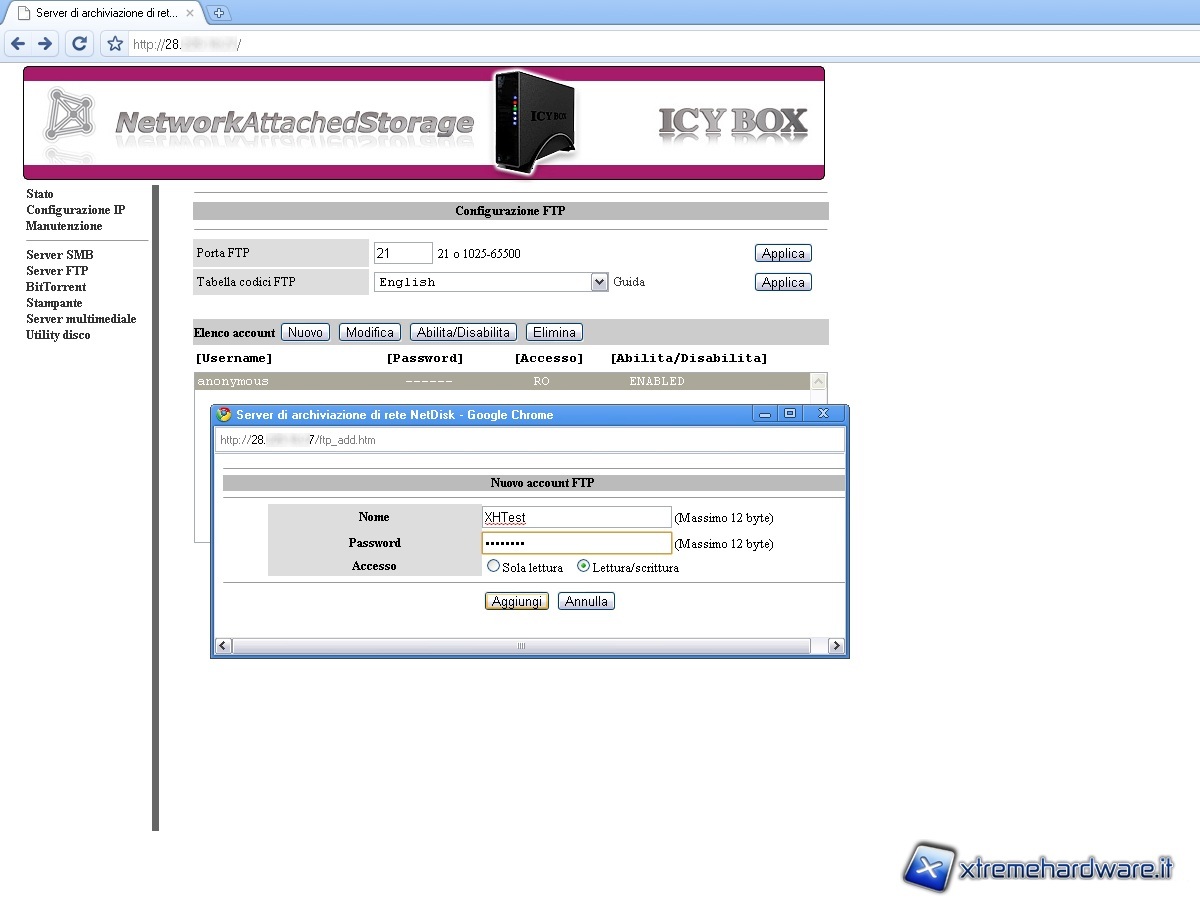Select the Lettura/scrittura radio option
The image size is (1200, 900).
(584, 566)
